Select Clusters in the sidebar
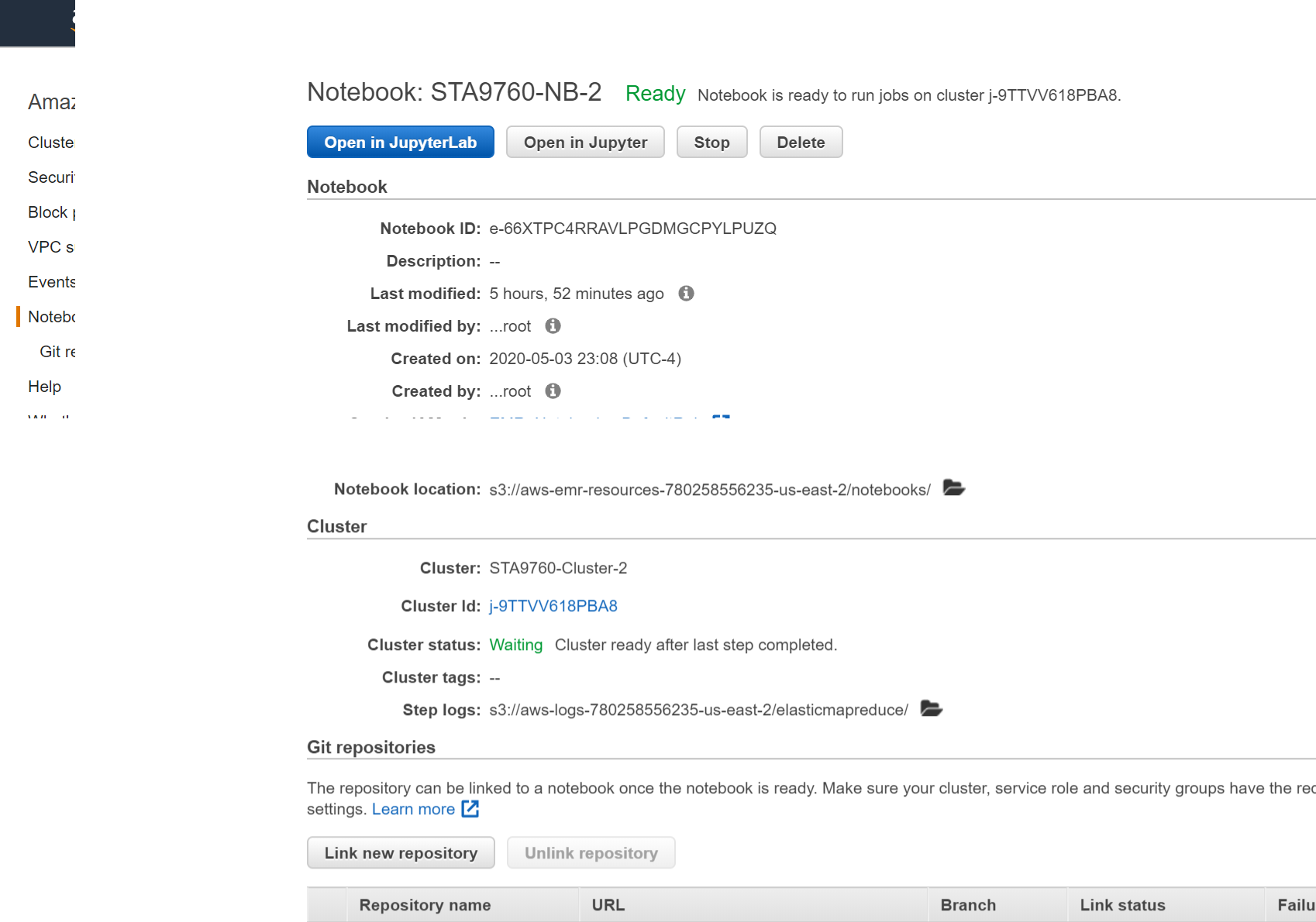The width and height of the screenshot is (1316, 922). pos(51,143)
